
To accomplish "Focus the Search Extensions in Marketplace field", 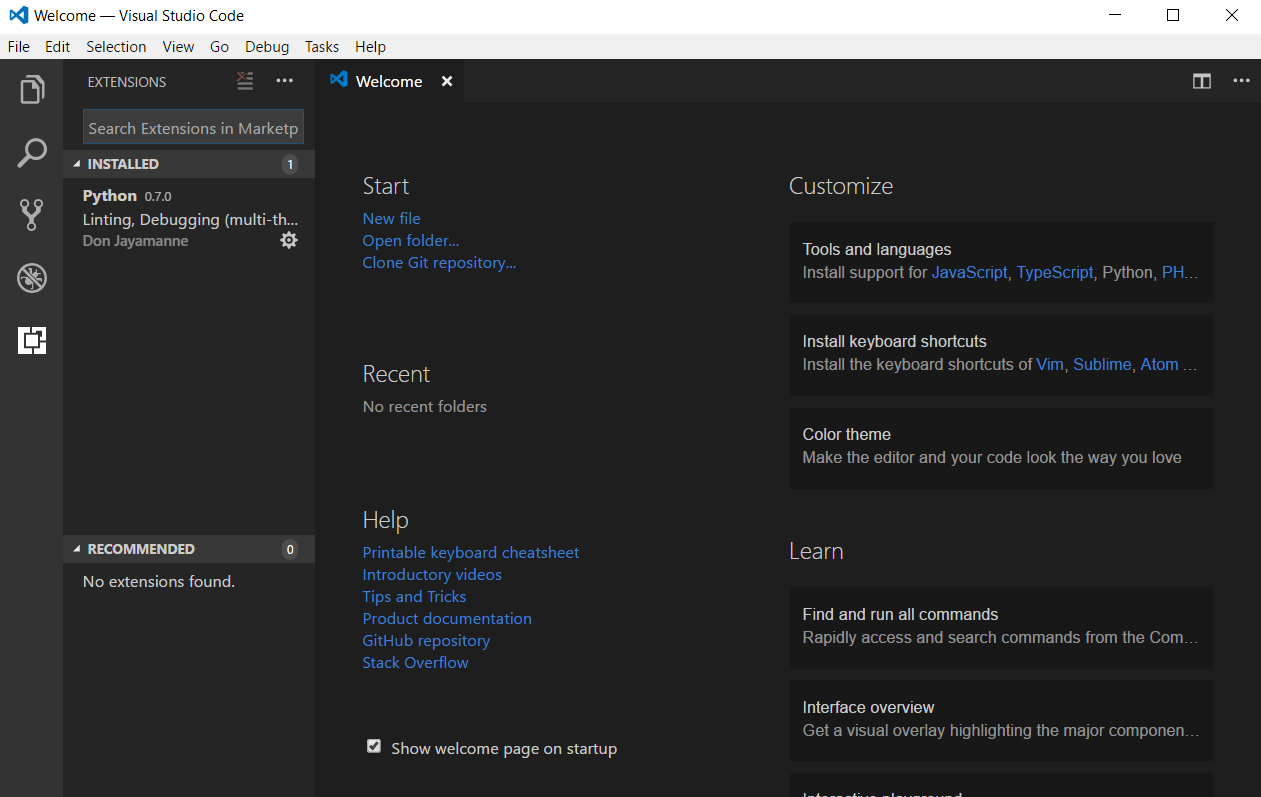I will (193, 128).
